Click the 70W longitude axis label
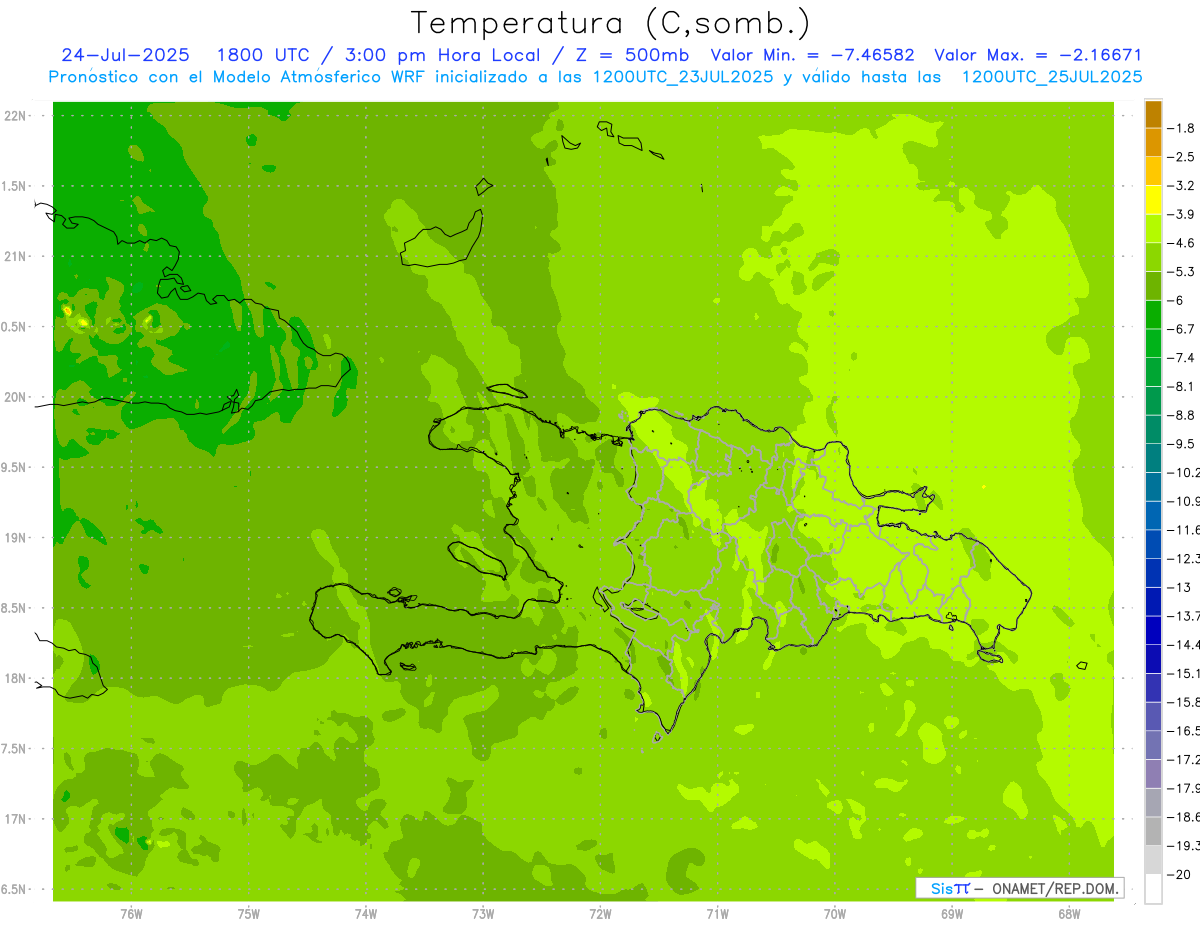The image size is (1200, 927). (x=835, y=913)
